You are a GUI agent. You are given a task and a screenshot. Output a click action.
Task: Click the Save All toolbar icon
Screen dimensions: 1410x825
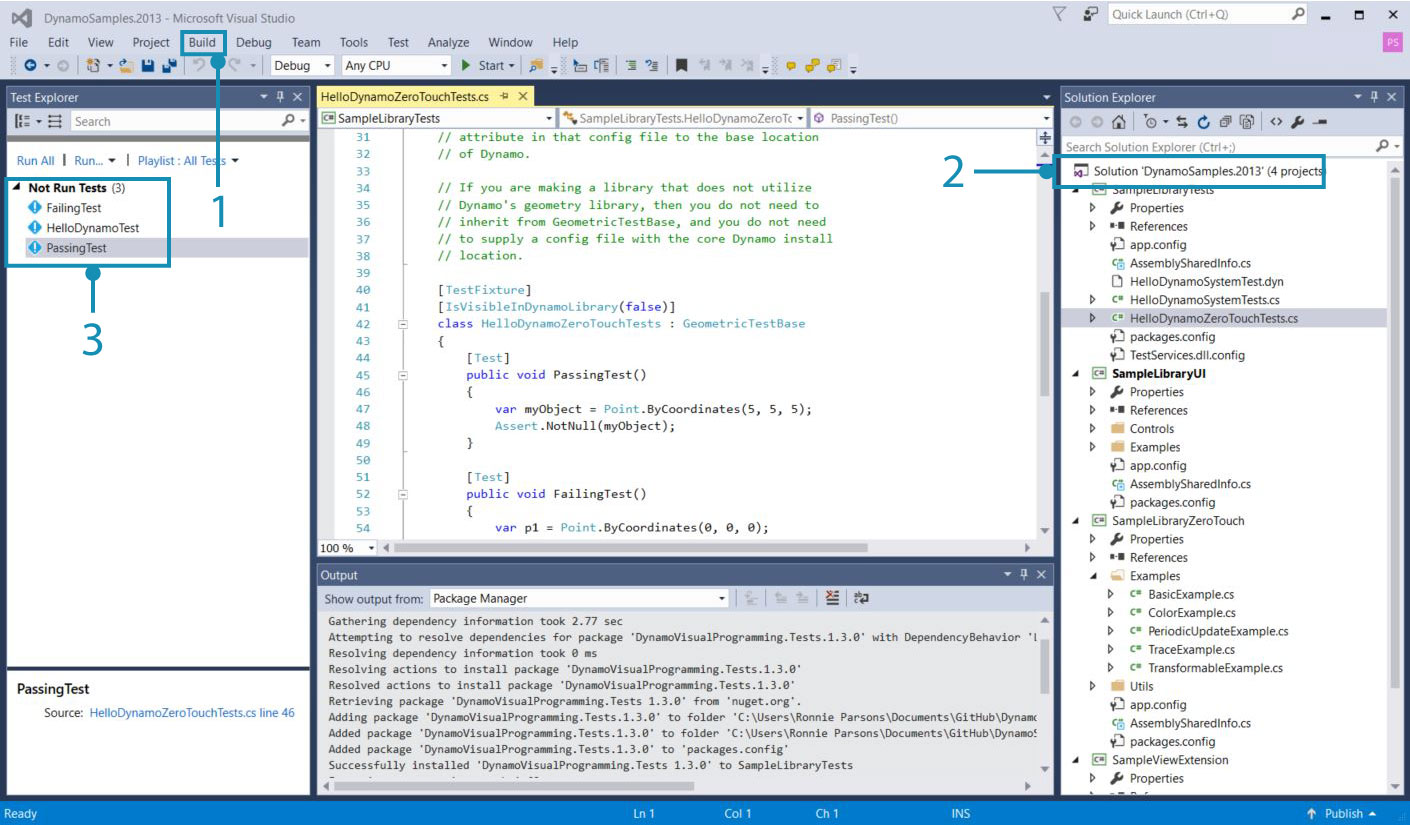tap(169, 66)
